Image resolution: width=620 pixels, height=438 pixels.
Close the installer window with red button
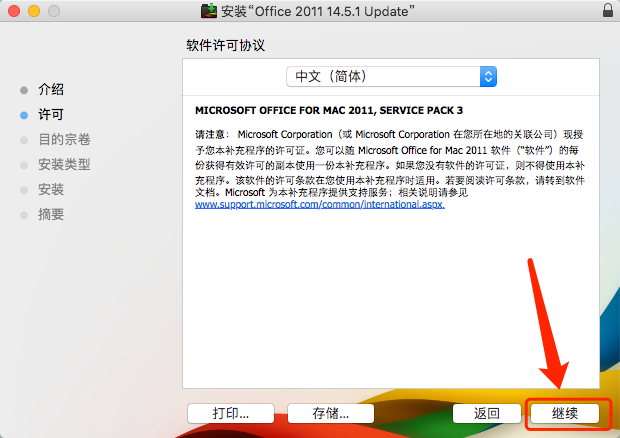14,11
